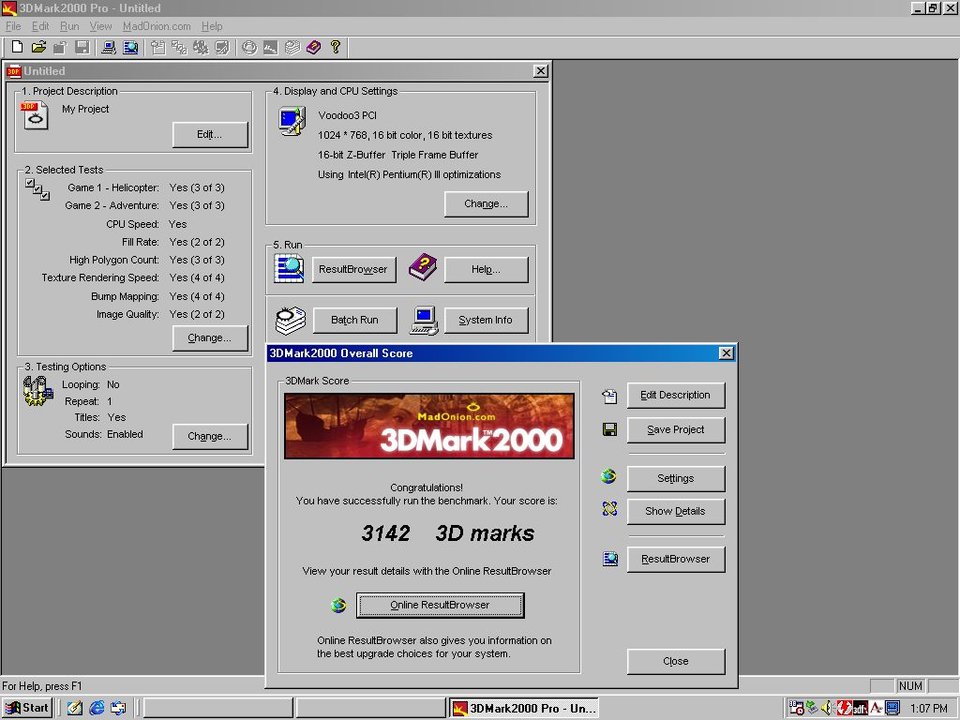960x720 pixels.
Task: Open the Run menu
Action: pyautogui.click(x=69, y=26)
